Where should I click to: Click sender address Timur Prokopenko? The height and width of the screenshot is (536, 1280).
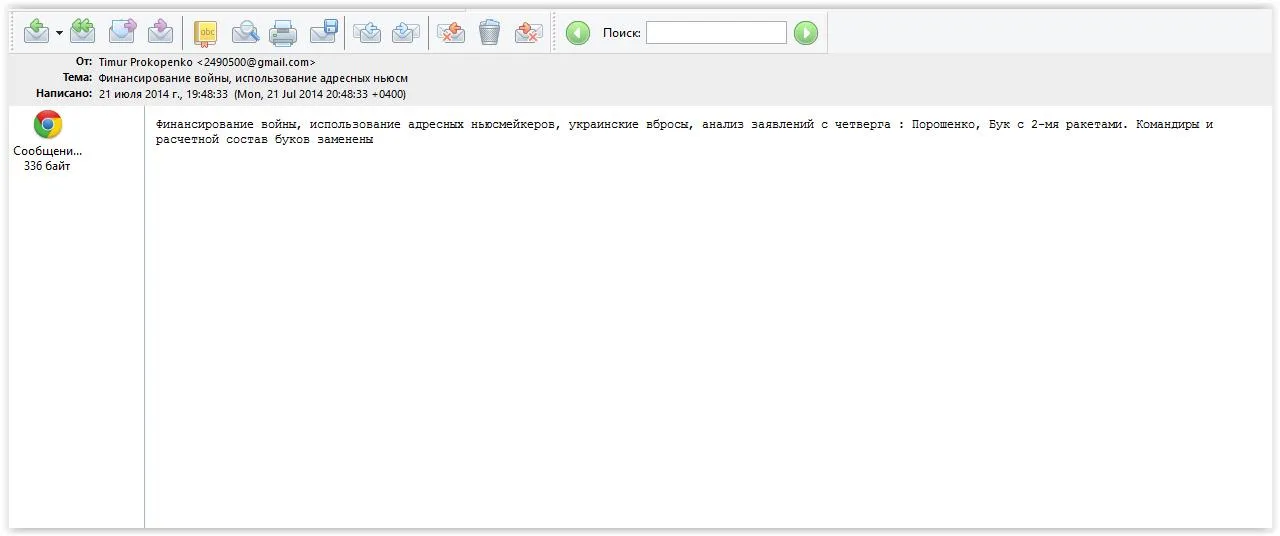coord(207,62)
